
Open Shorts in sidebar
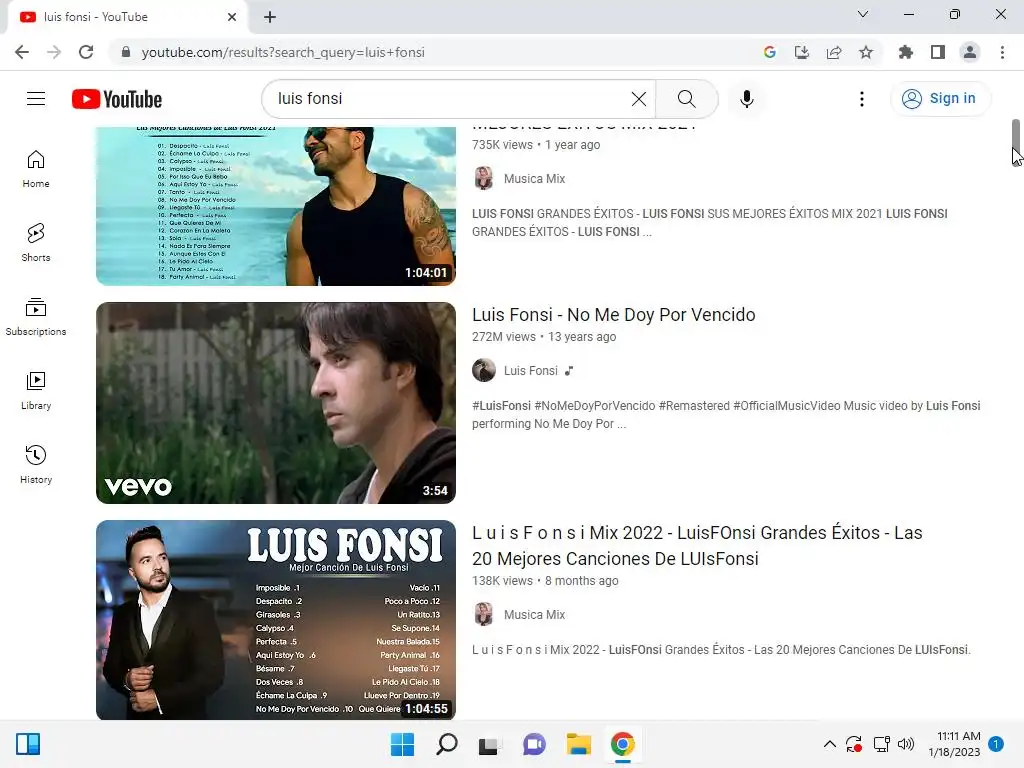(36, 242)
